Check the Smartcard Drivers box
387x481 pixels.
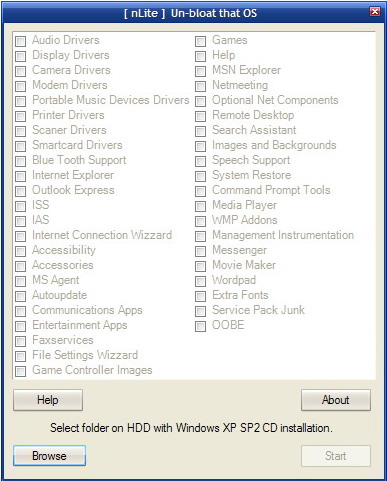point(20,146)
